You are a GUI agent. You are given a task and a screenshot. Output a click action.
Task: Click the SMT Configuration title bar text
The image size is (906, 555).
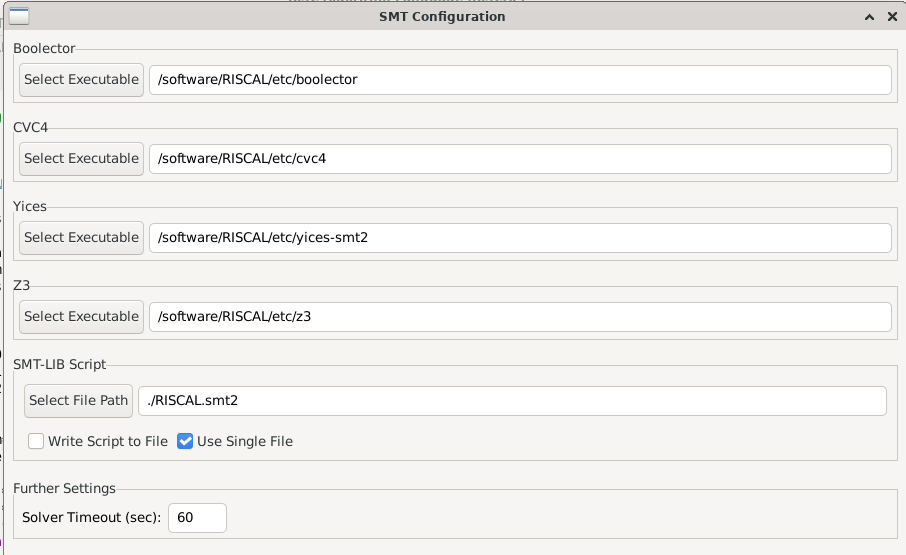click(442, 17)
